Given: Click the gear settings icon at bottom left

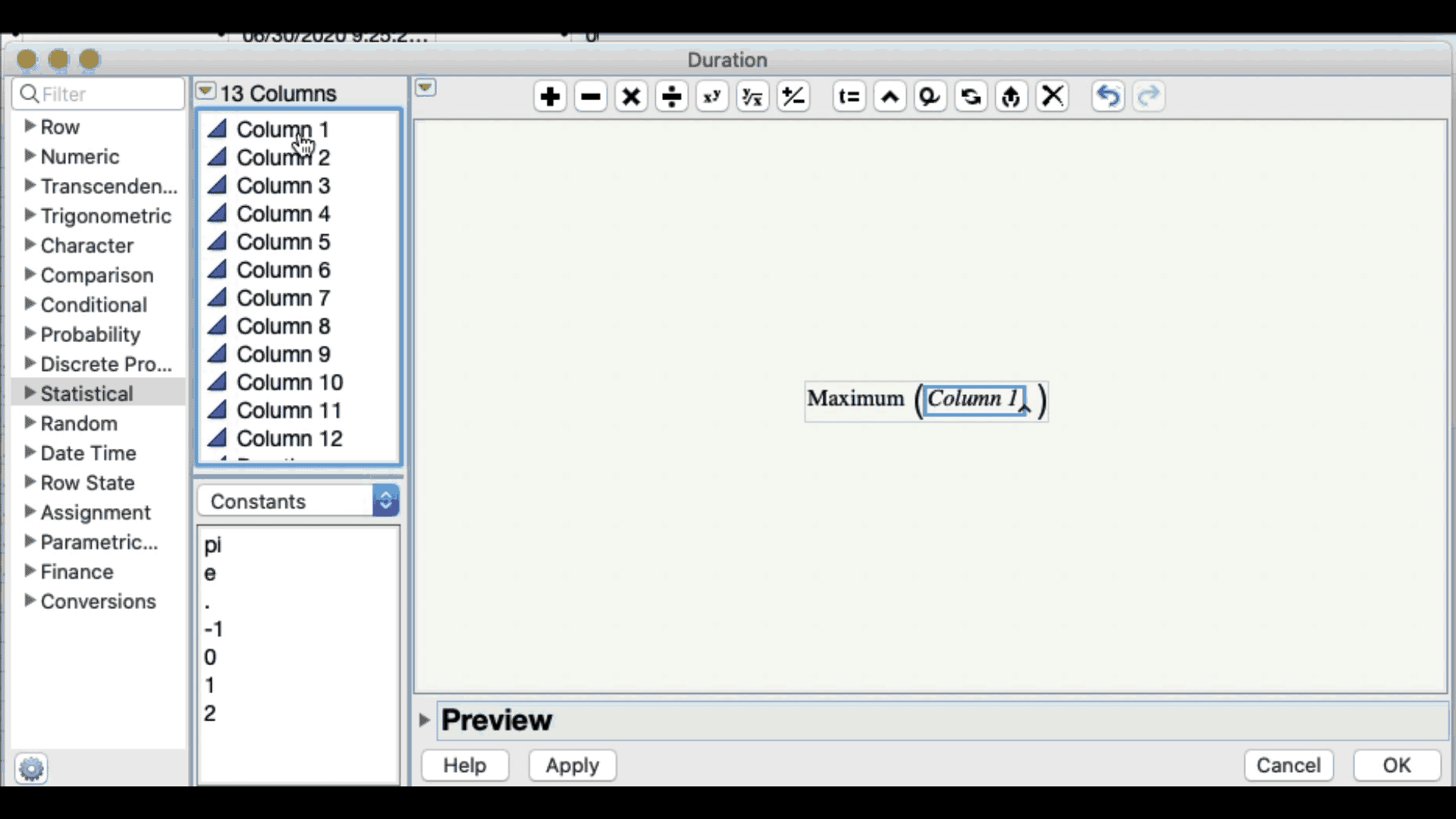Looking at the screenshot, I should click(31, 769).
